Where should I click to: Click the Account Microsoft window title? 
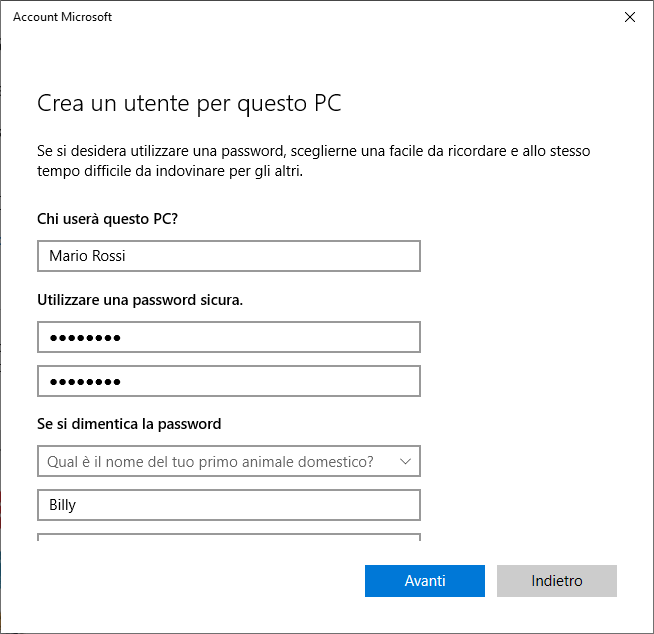(x=63, y=17)
